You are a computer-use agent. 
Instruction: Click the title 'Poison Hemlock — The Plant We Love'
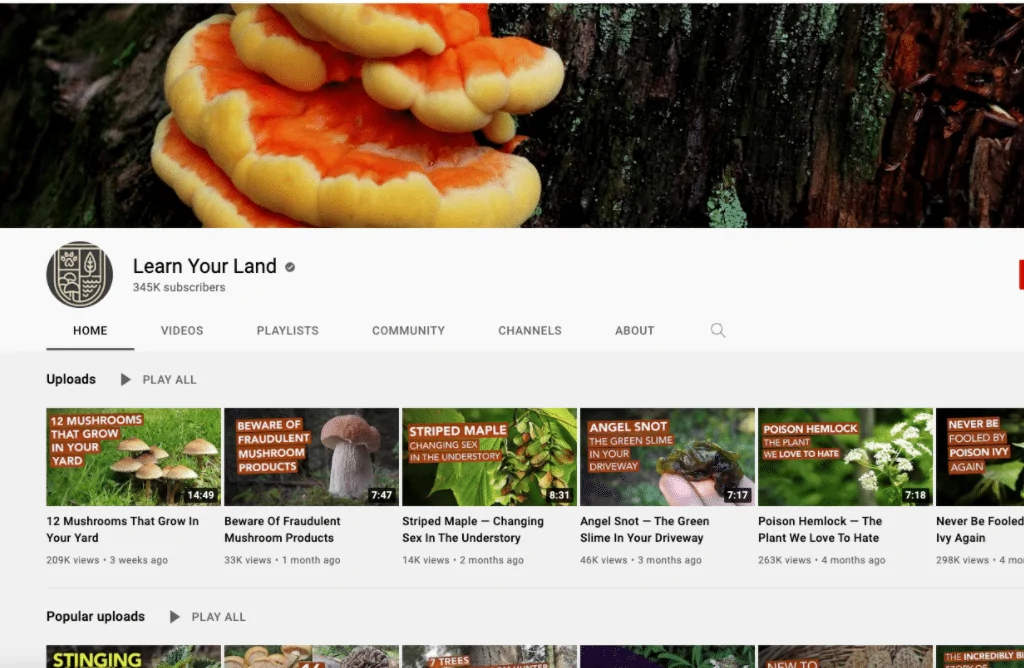pyautogui.click(x=820, y=530)
